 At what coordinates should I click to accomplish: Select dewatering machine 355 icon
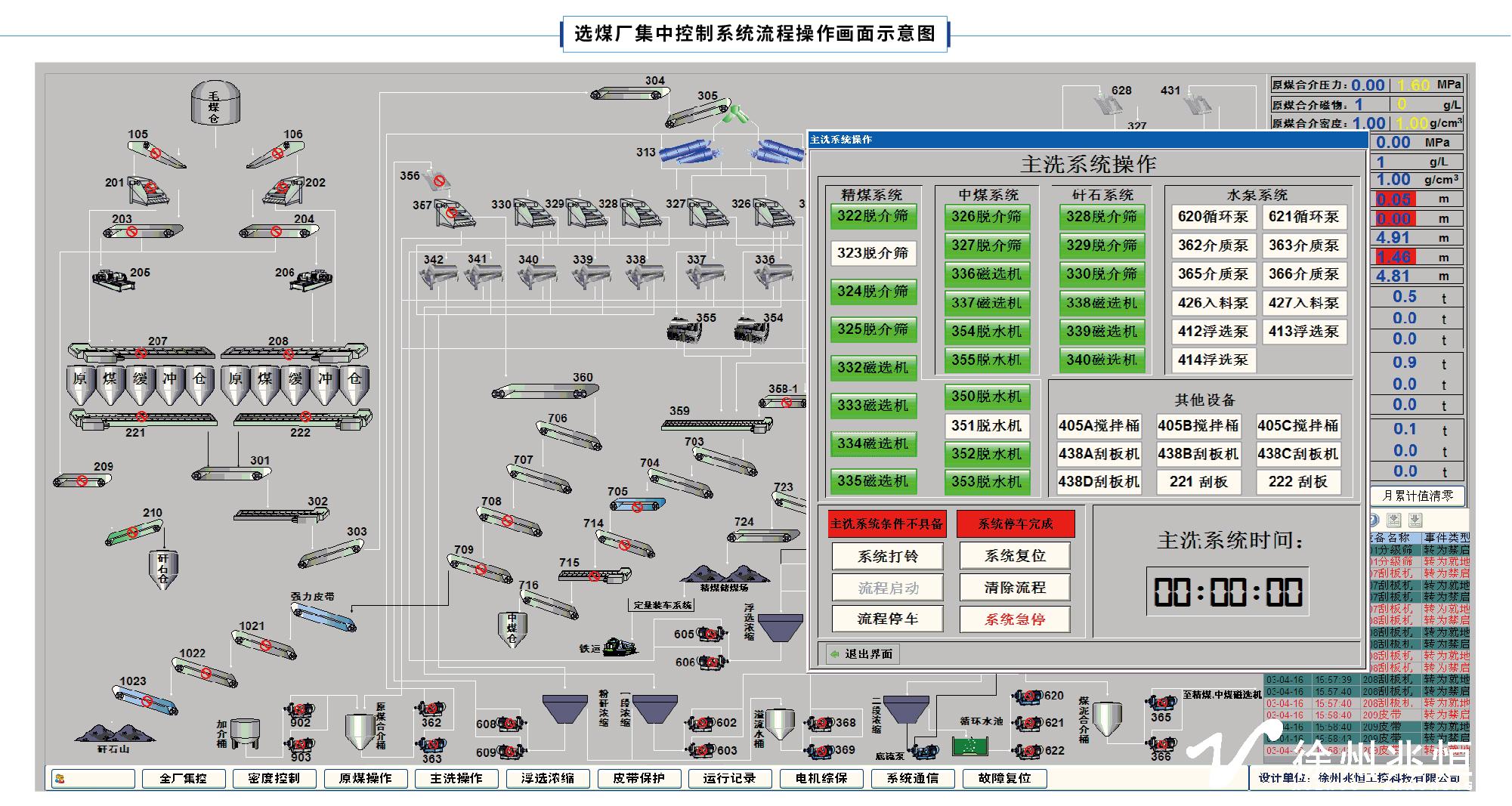point(685,330)
